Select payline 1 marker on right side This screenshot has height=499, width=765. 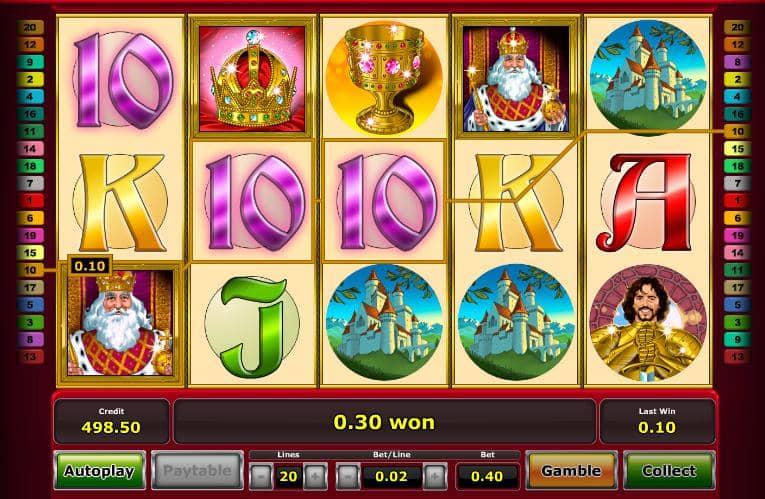[x=737, y=200]
